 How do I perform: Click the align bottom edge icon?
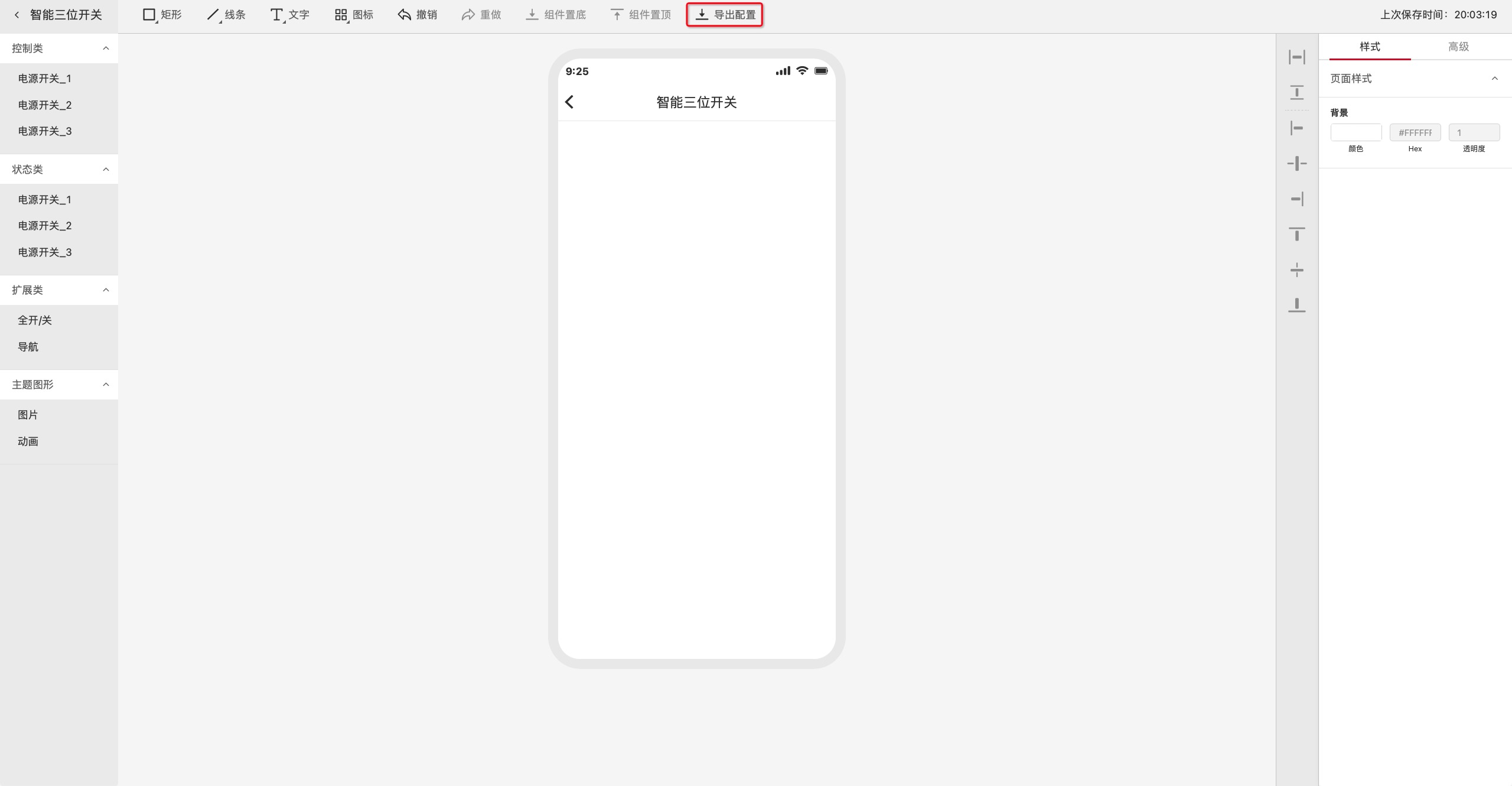tap(1296, 306)
